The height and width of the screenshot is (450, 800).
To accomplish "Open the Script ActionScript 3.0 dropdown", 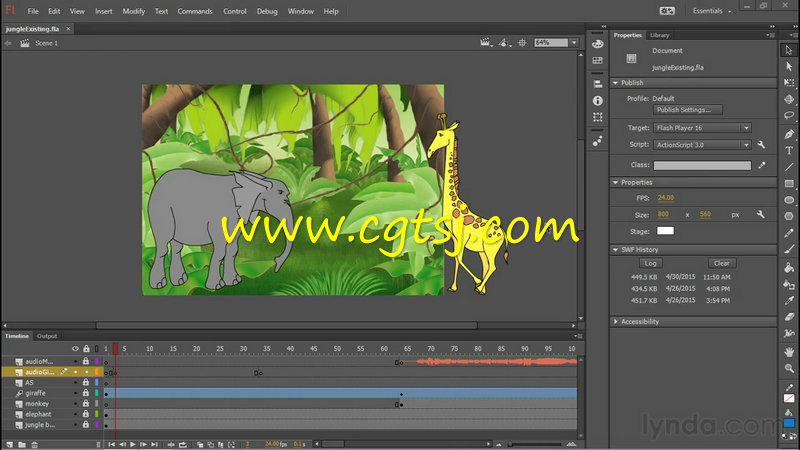I will [x=703, y=145].
